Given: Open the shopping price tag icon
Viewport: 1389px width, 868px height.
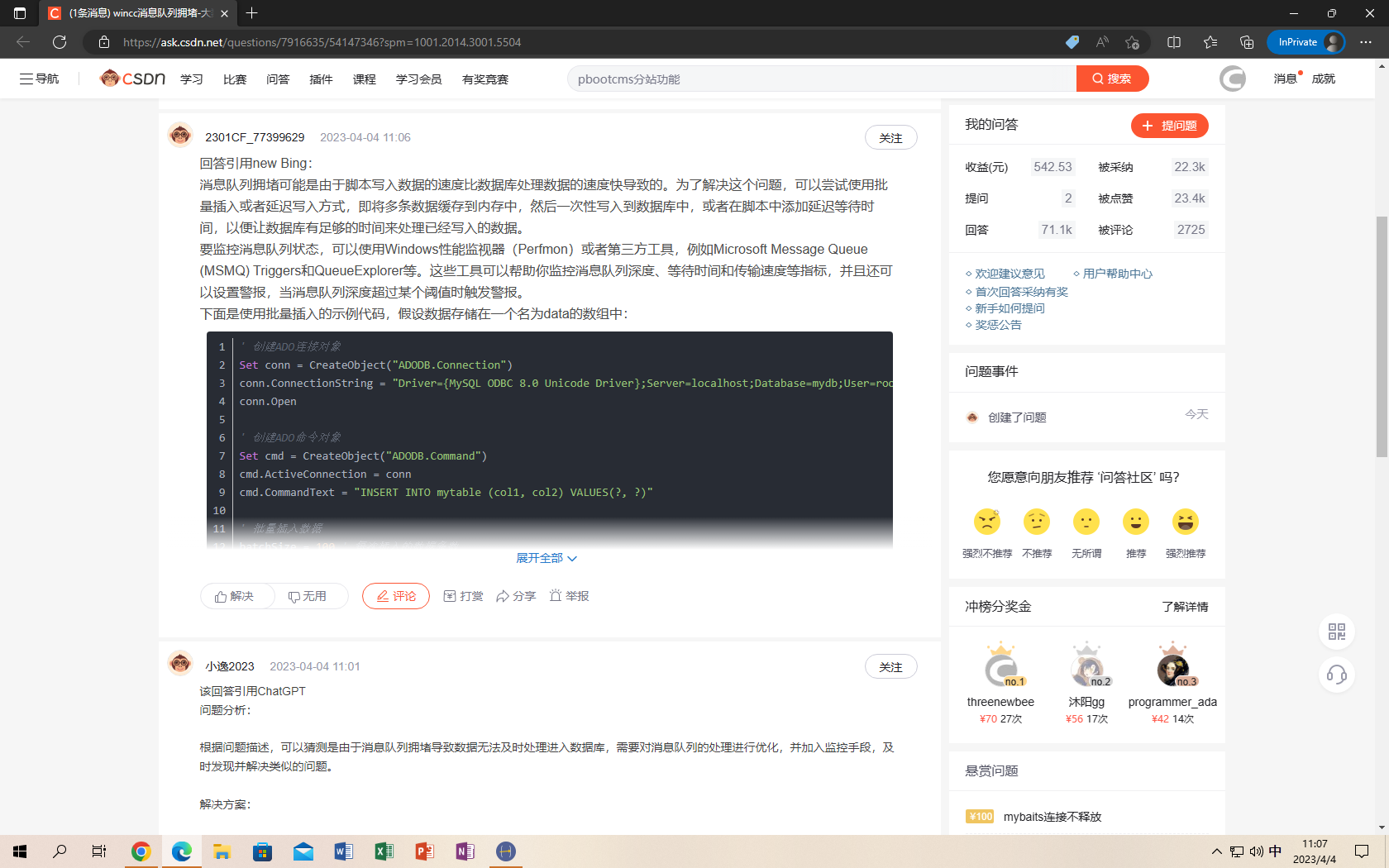Looking at the screenshot, I should click(1072, 42).
